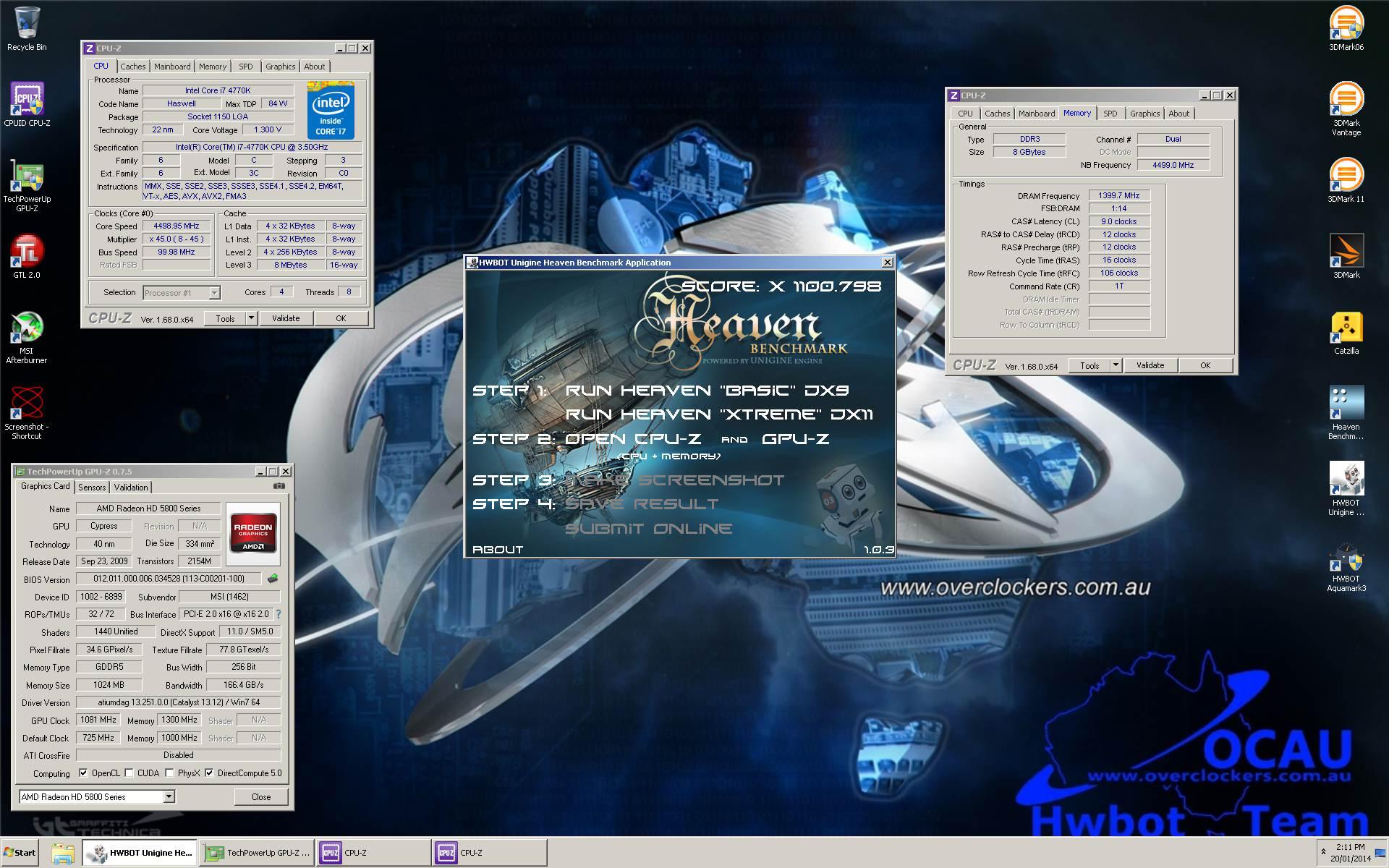The width and height of the screenshot is (1389, 868).
Task: Launch 3DMark 11 desktop icon
Action: (1346, 181)
